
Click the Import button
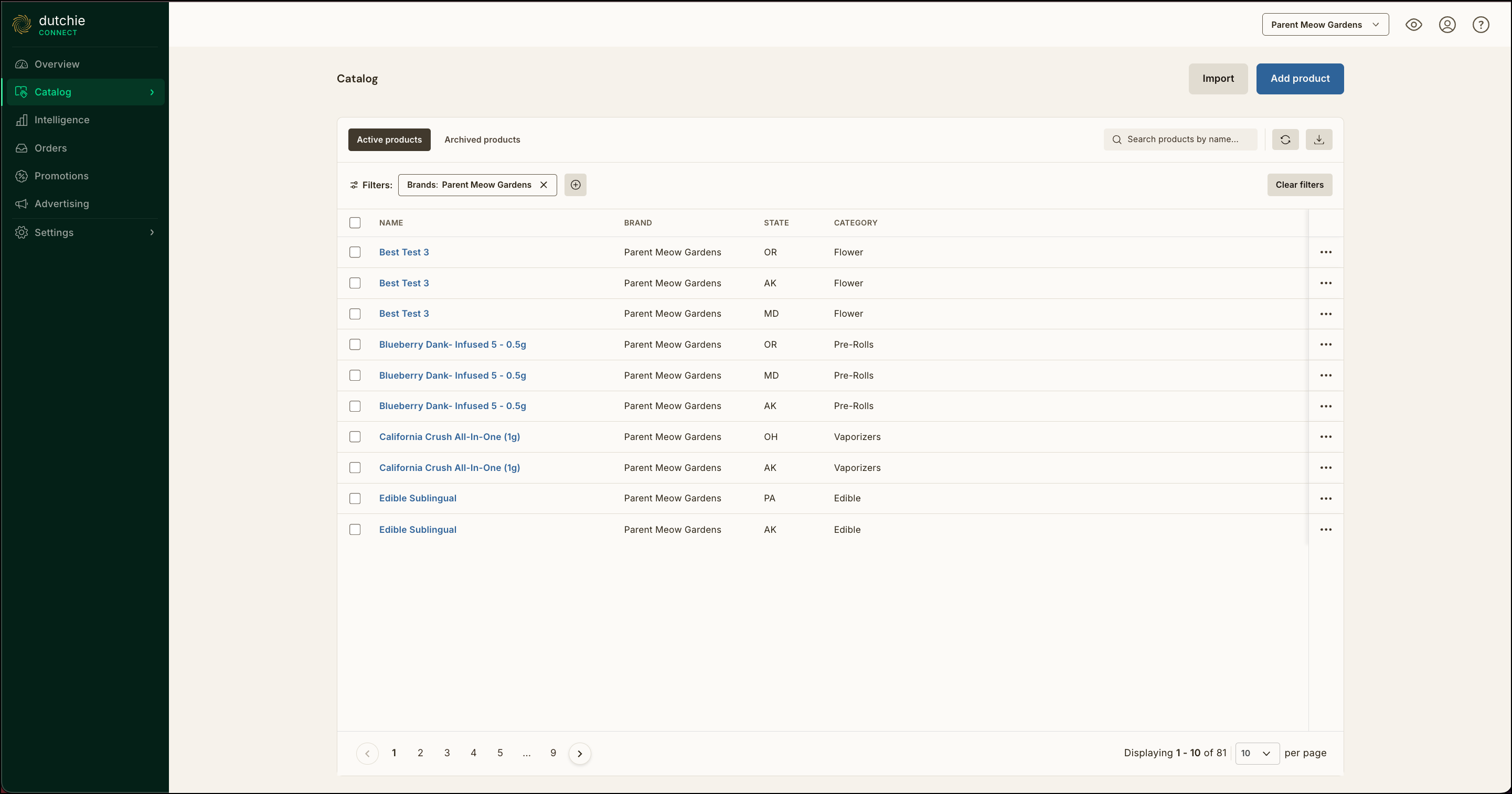[x=1218, y=79]
